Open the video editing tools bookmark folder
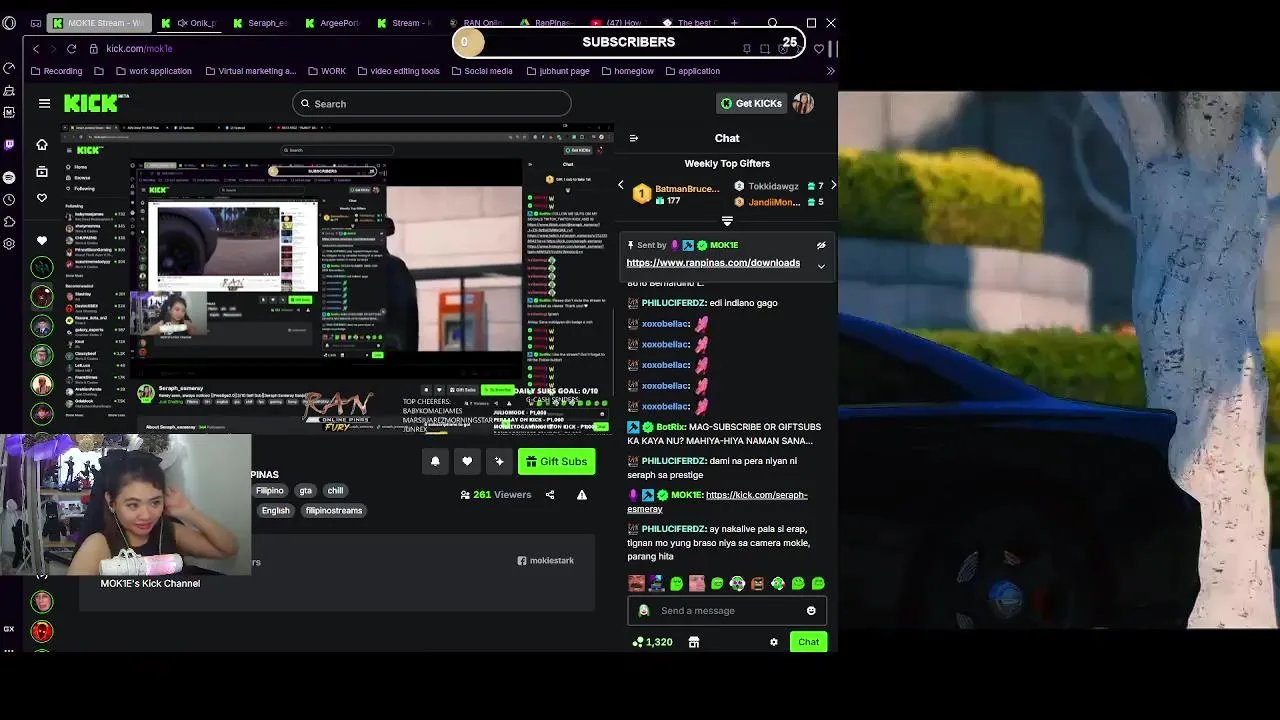 point(397,71)
